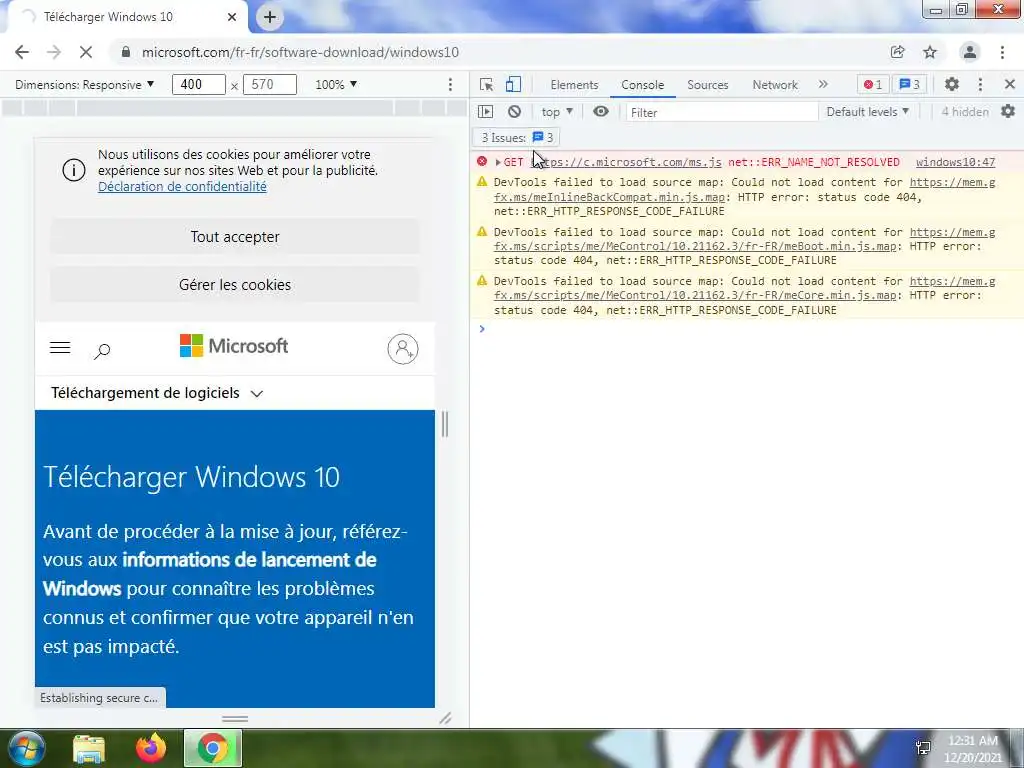Switch to the Elements tab
The image size is (1024, 768).
574,85
